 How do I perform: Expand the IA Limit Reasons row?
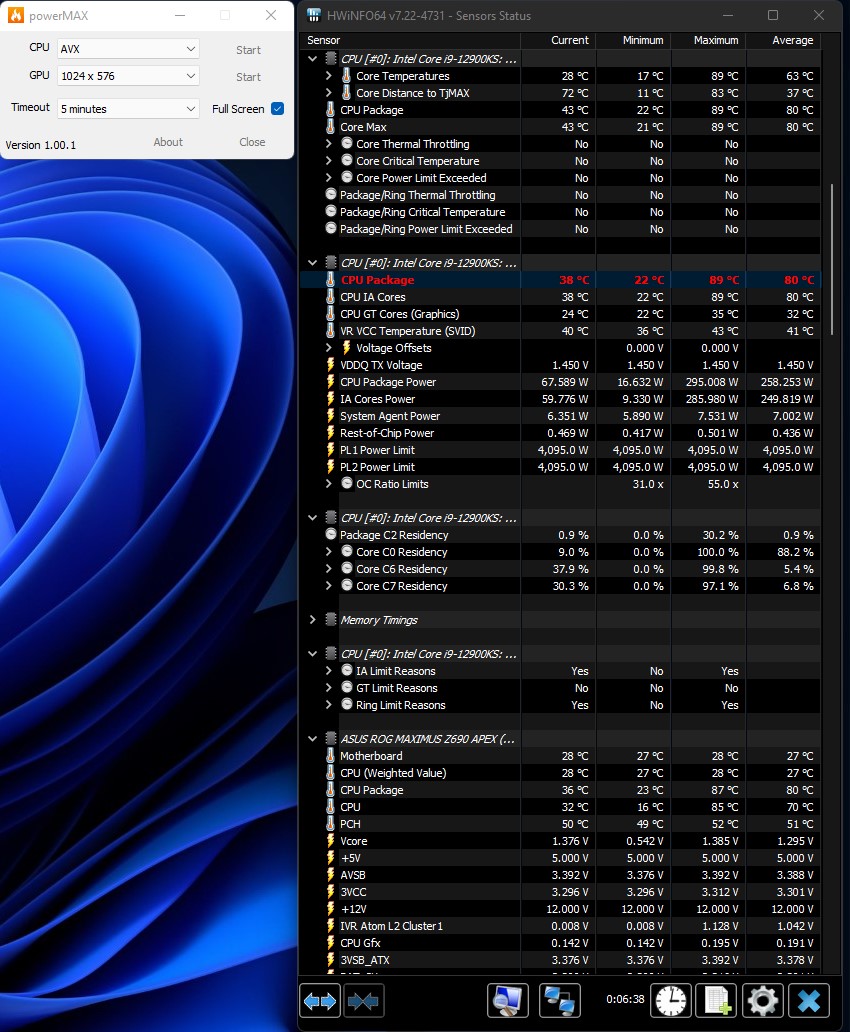(x=329, y=671)
